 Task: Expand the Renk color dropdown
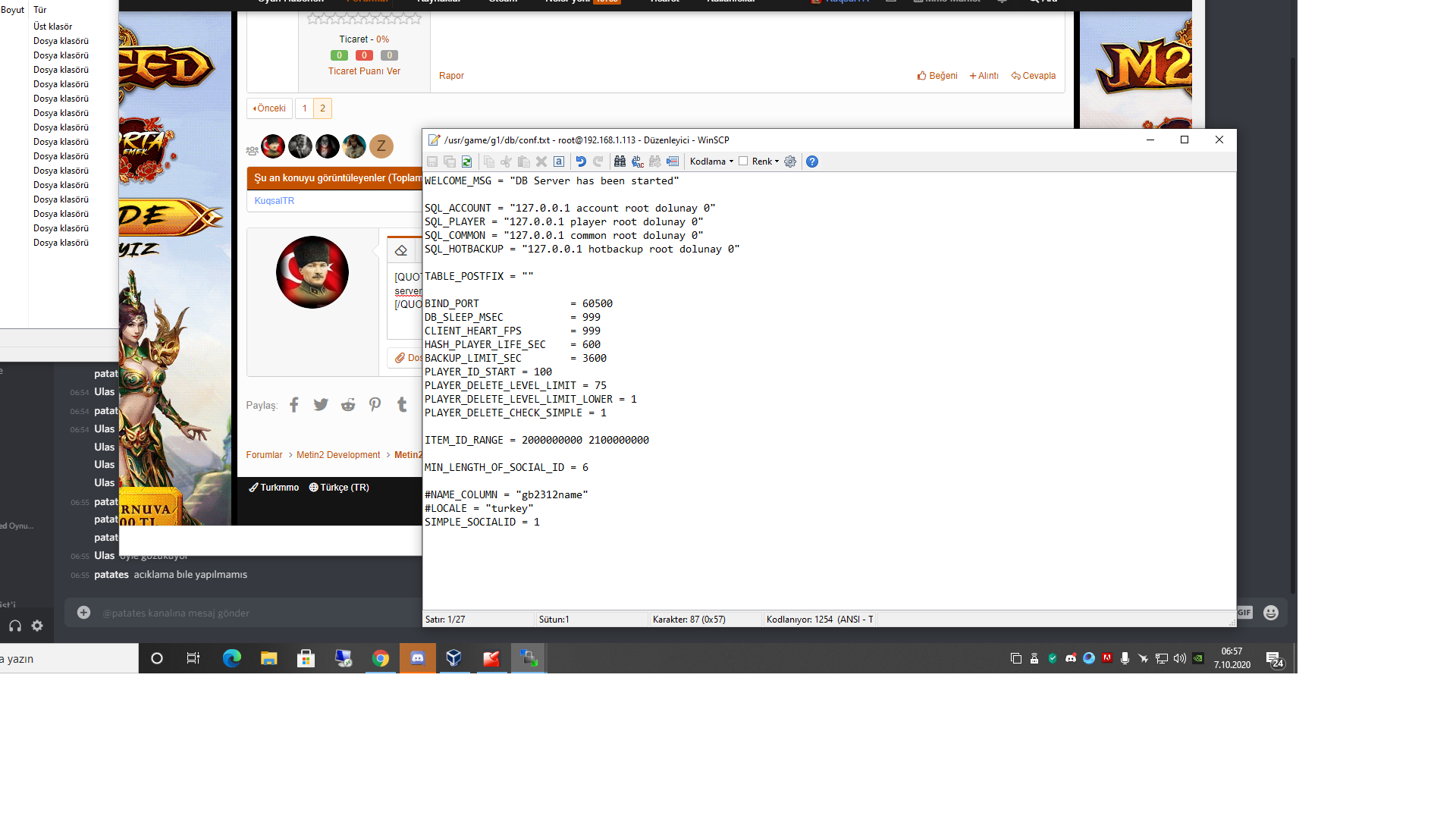point(765,162)
